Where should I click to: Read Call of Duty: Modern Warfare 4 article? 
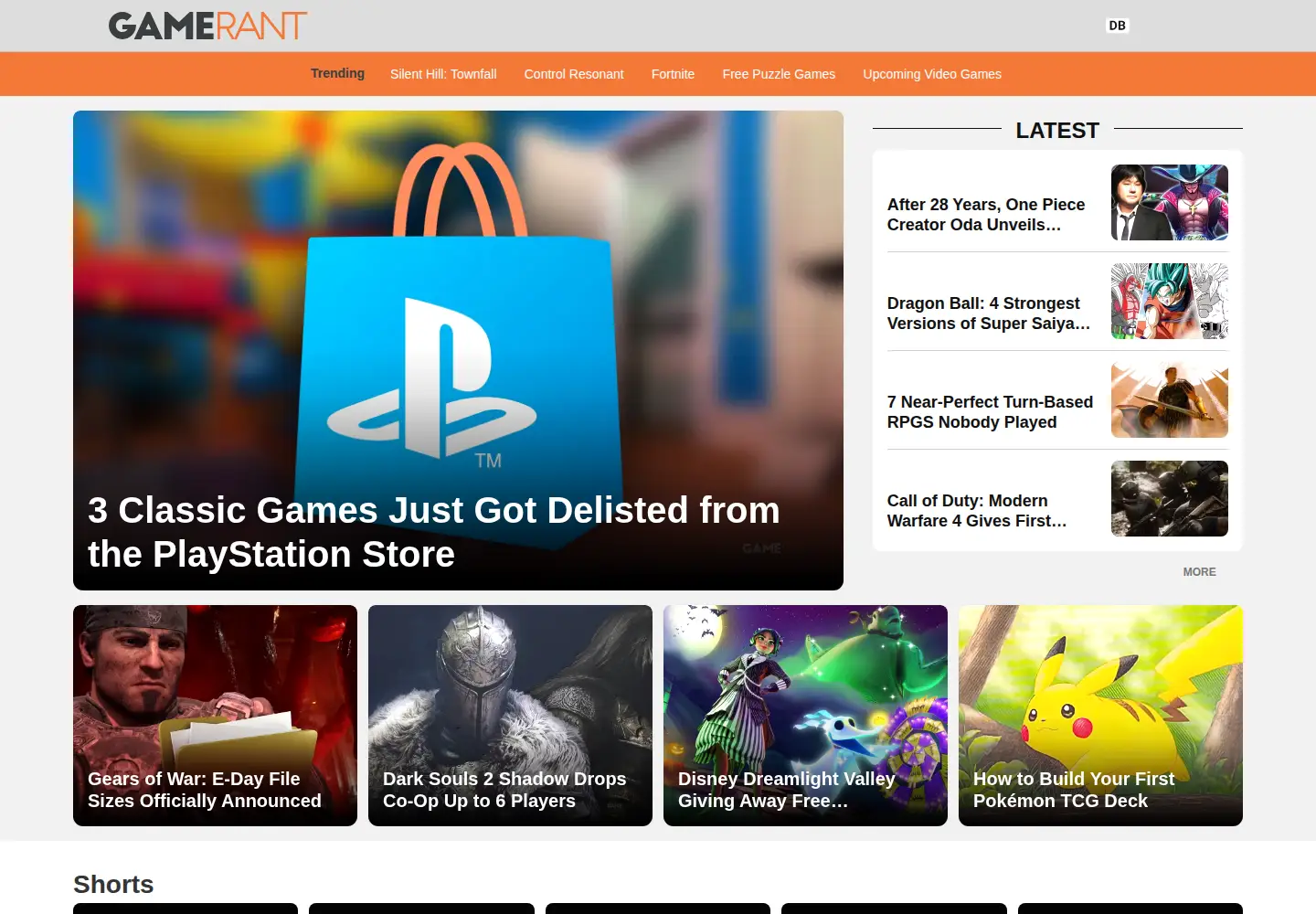click(x=977, y=511)
